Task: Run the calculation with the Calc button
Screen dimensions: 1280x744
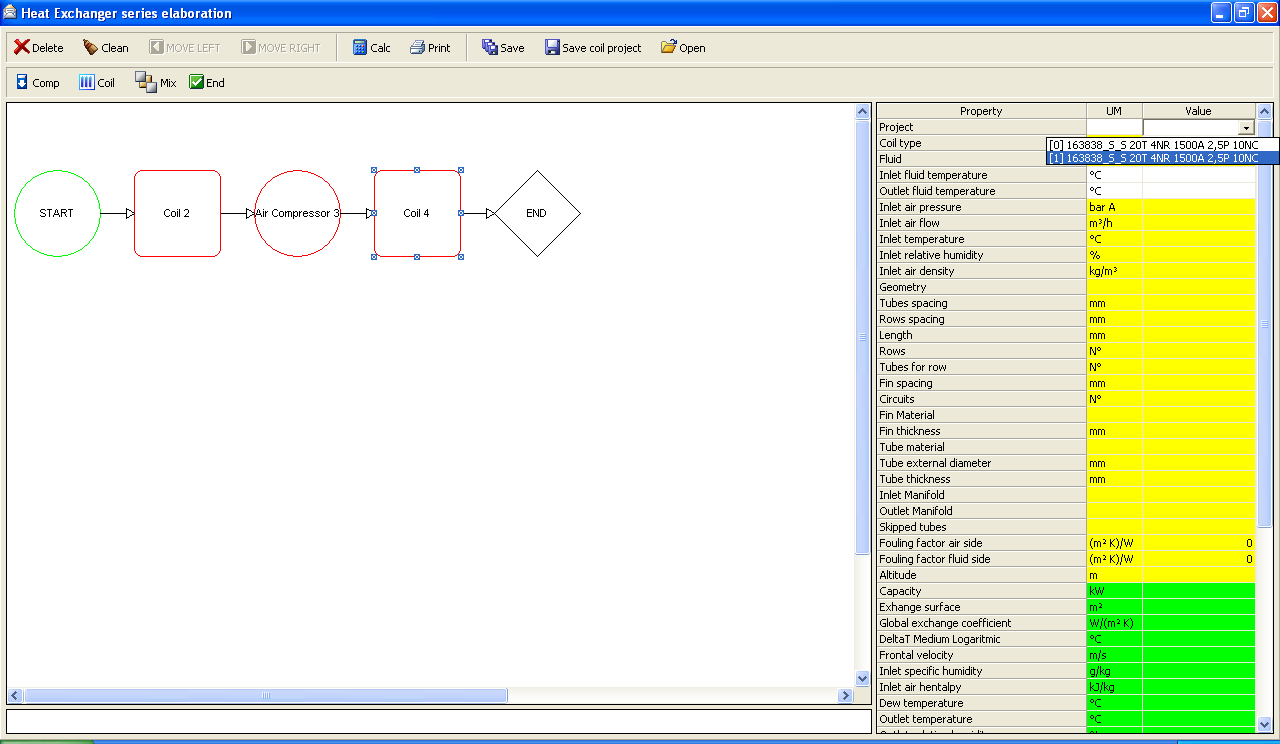Action: click(x=372, y=48)
